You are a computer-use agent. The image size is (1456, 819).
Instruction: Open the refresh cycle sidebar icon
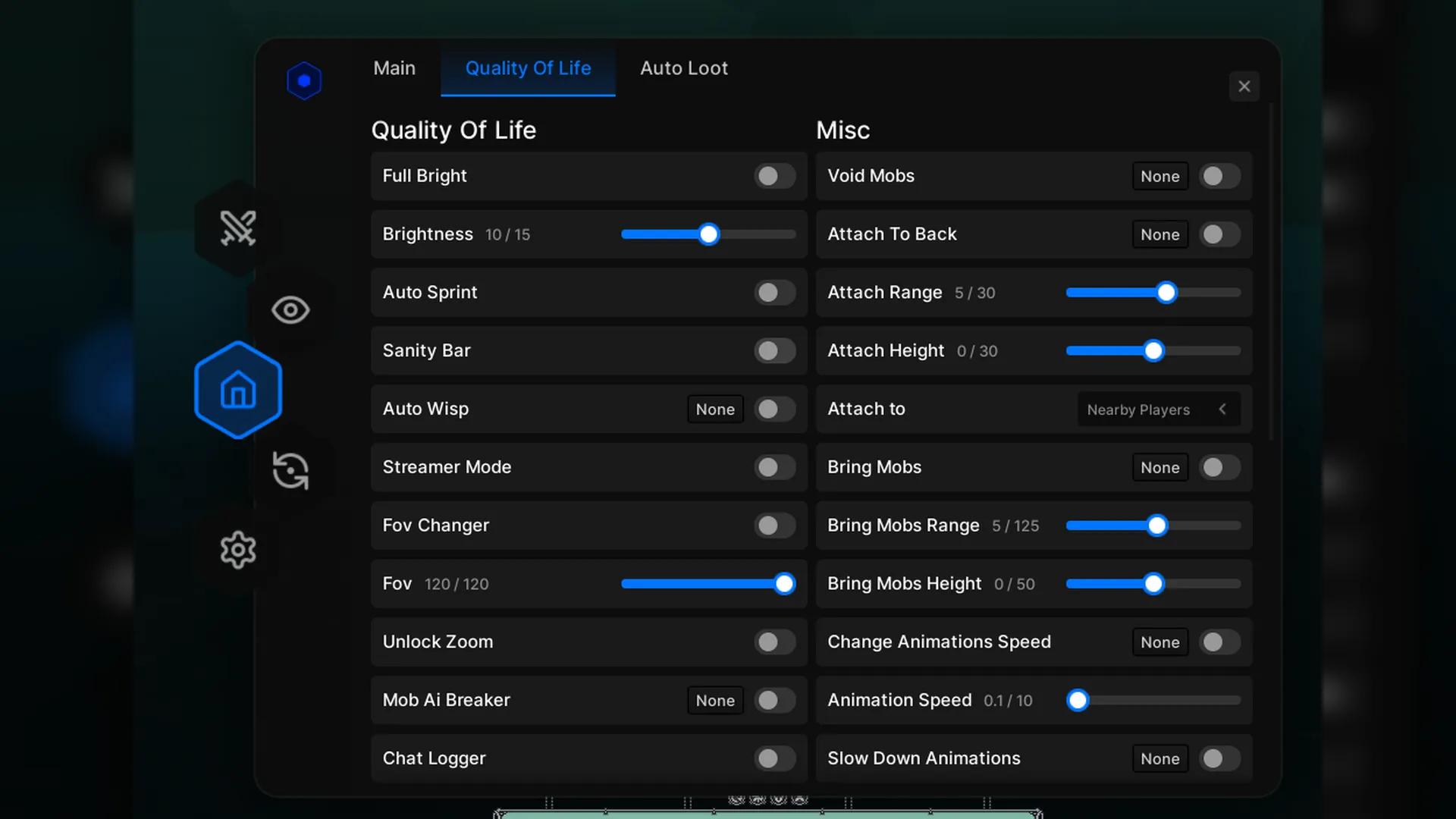[x=290, y=471]
